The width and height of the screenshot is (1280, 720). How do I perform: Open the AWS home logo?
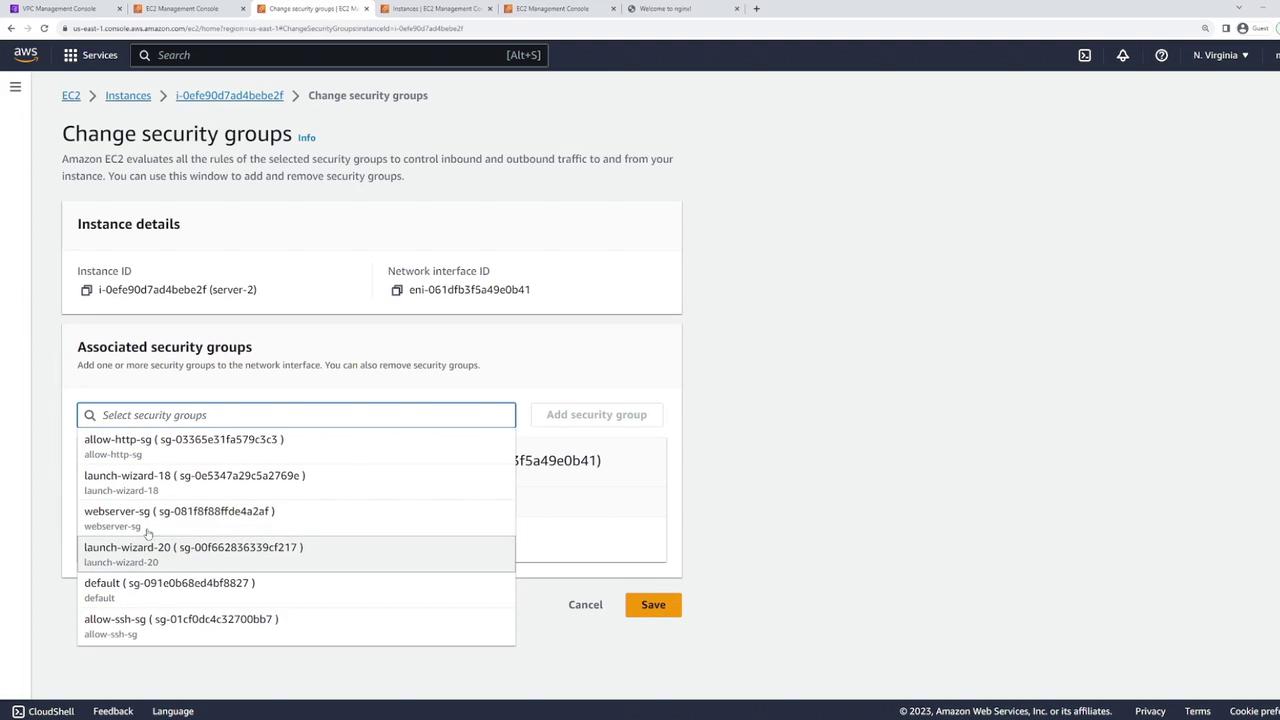25,54
